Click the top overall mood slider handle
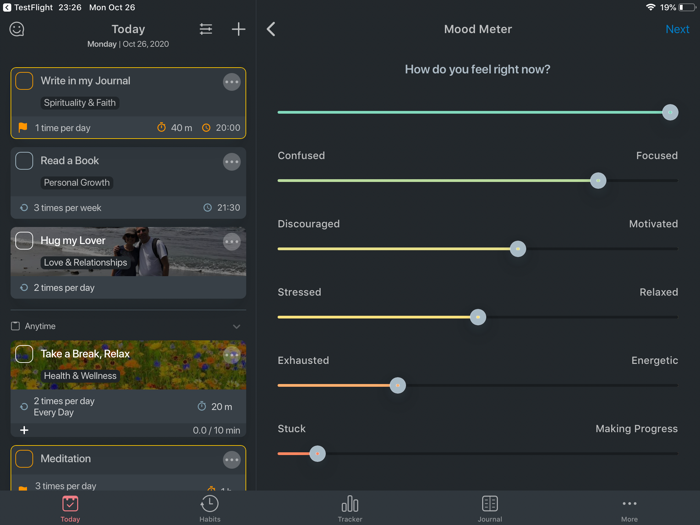This screenshot has height=525, width=700. (670, 112)
